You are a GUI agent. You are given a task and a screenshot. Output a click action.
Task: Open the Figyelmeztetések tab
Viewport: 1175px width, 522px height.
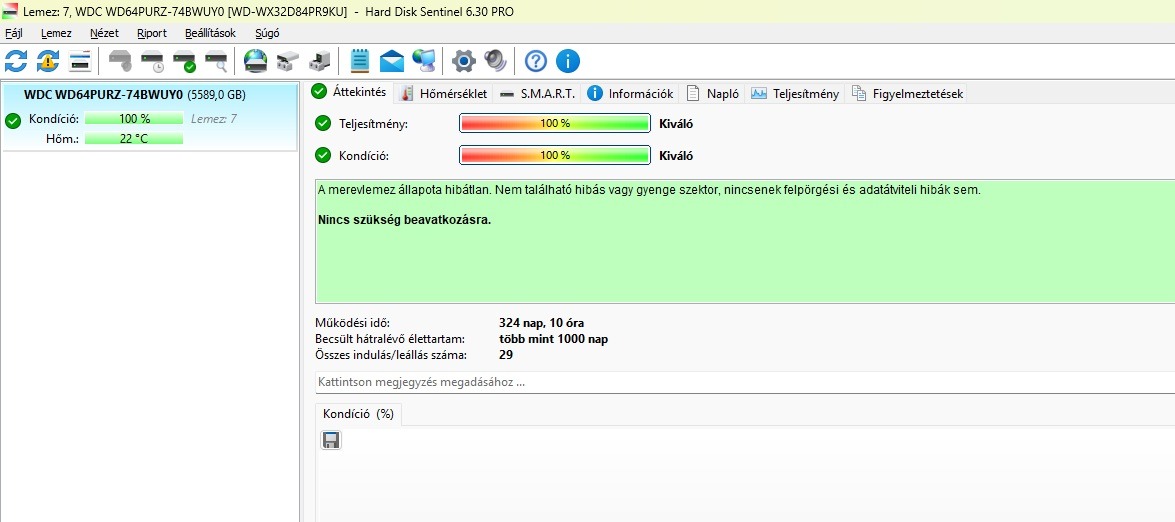[x=907, y=94]
